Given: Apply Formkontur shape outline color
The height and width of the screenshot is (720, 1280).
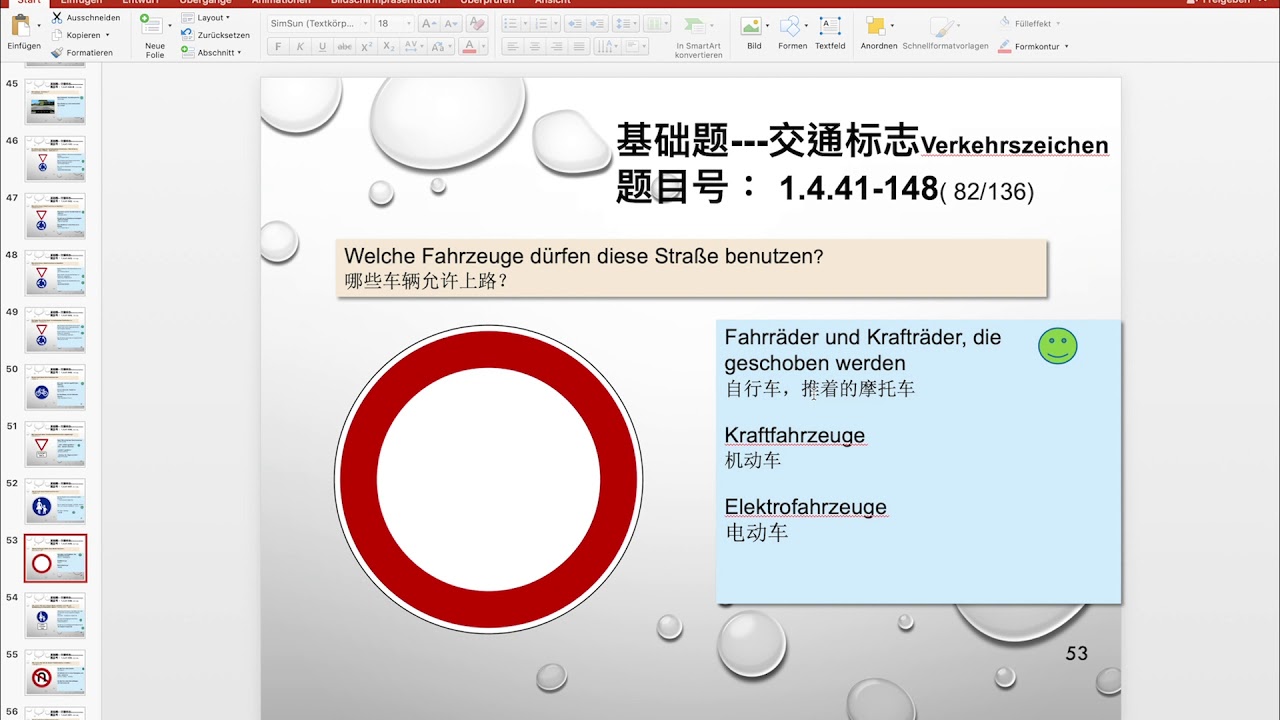Looking at the screenshot, I should pyautogui.click(x=1033, y=46).
